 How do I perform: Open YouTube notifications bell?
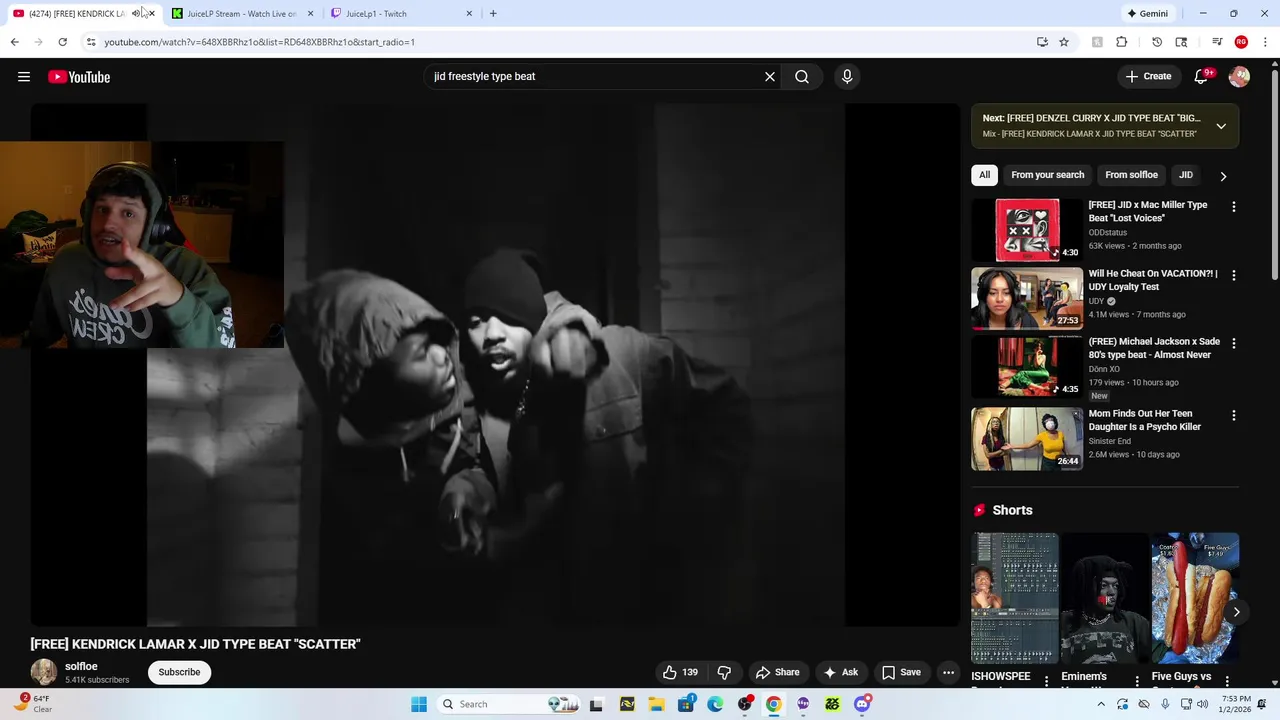[x=1203, y=76]
